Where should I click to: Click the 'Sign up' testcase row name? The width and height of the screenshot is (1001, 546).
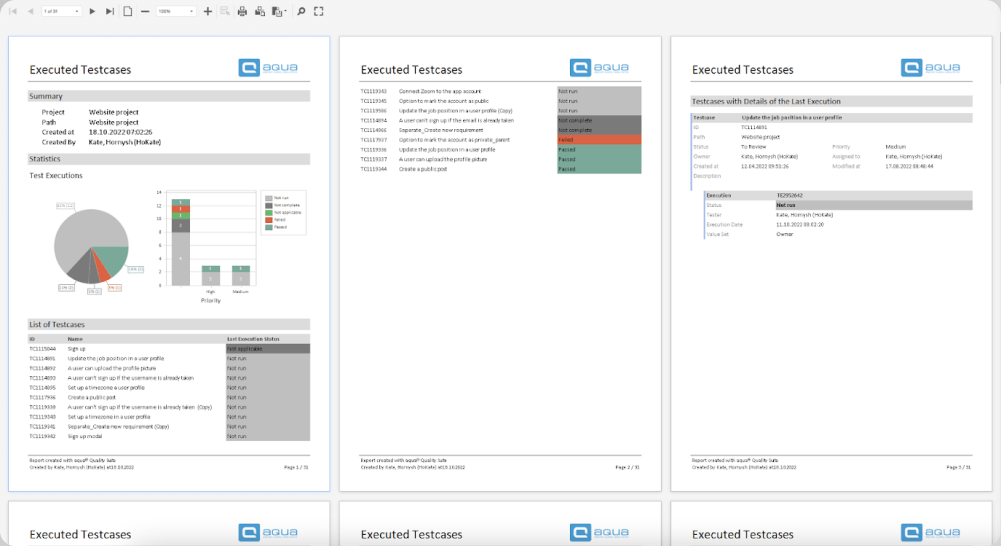[x=77, y=349]
